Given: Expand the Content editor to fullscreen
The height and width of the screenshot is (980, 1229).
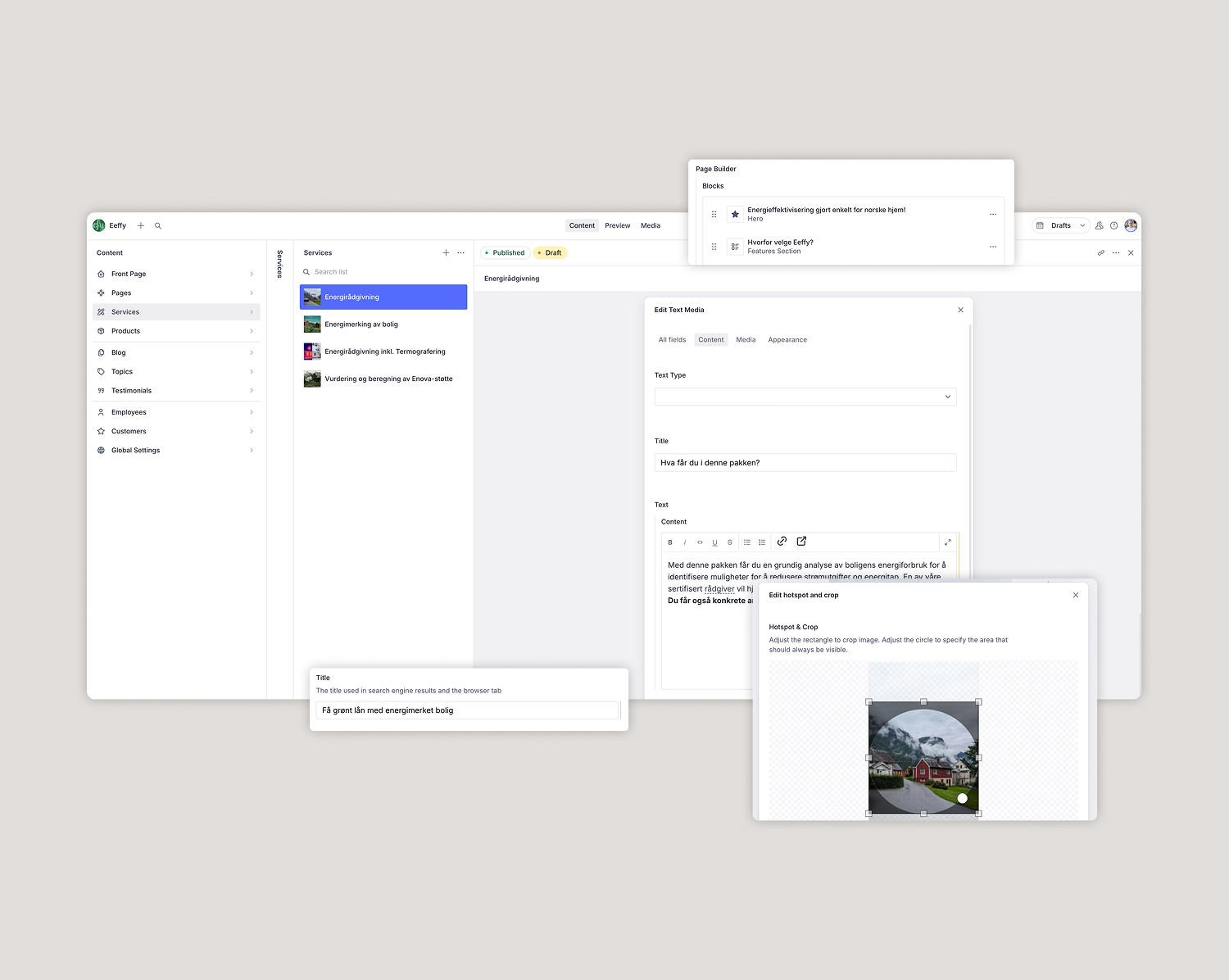Looking at the screenshot, I should 948,542.
